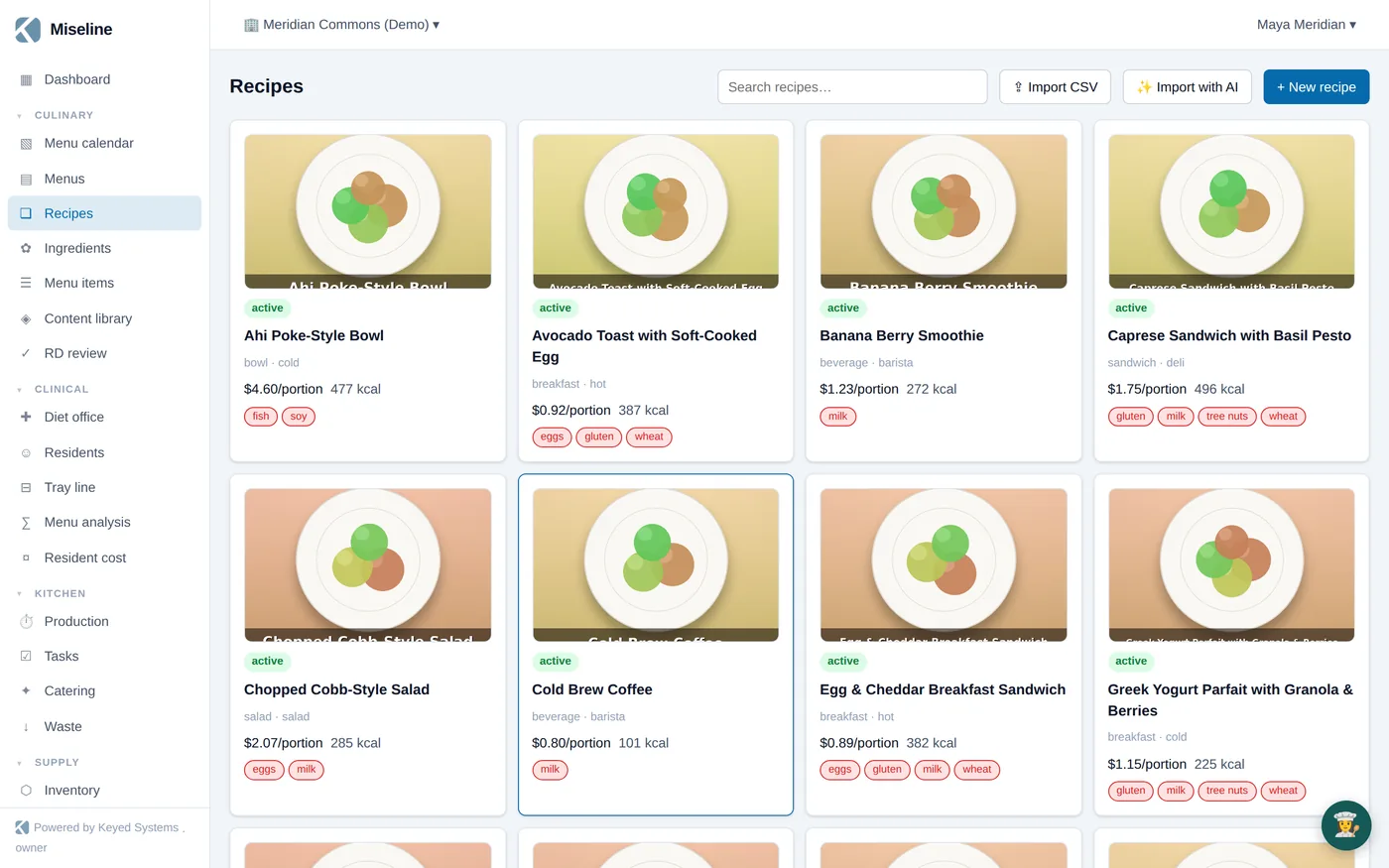Click the 496 kcal text
The height and width of the screenshot is (868, 1389).
click(1219, 389)
